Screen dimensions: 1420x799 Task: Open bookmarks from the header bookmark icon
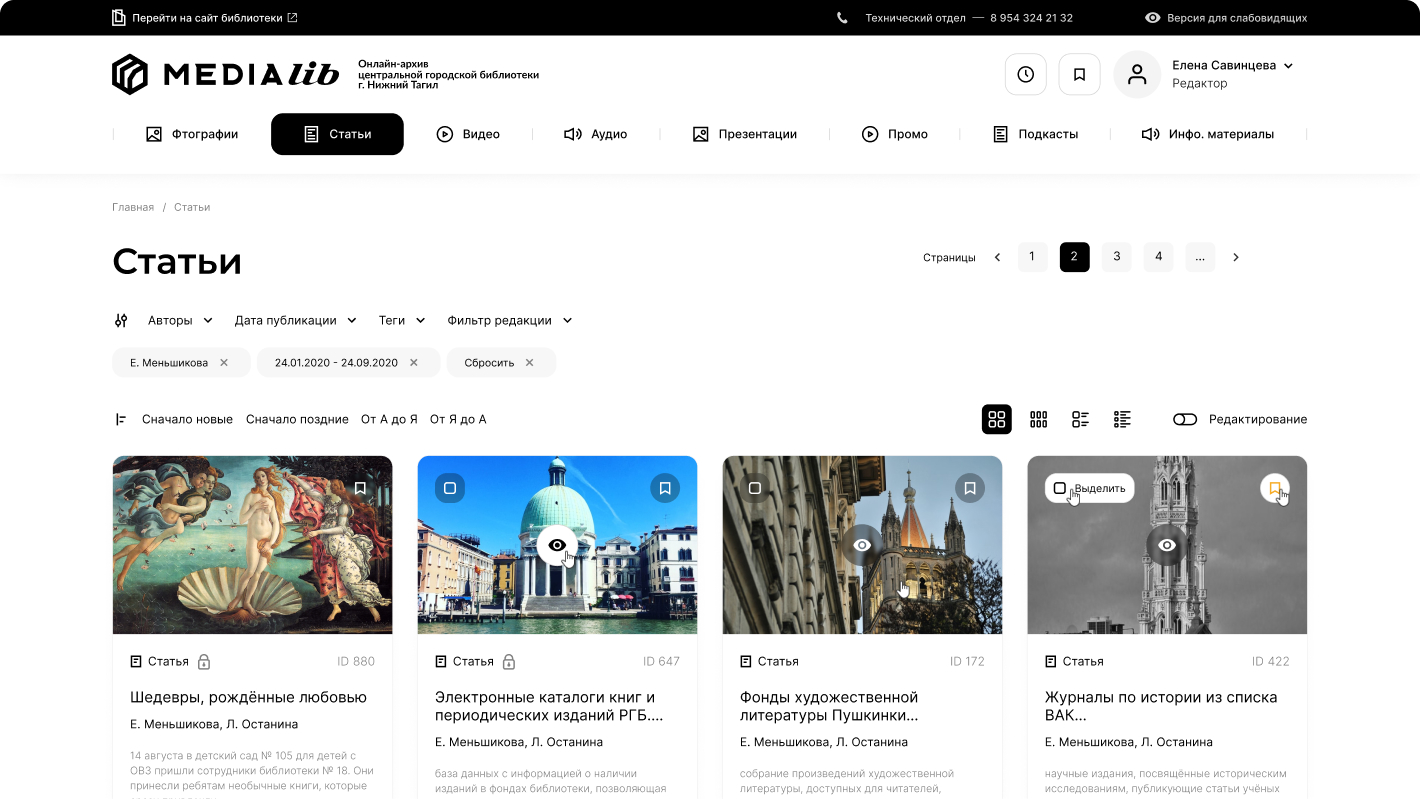pyautogui.click(x=1079, y=74)
